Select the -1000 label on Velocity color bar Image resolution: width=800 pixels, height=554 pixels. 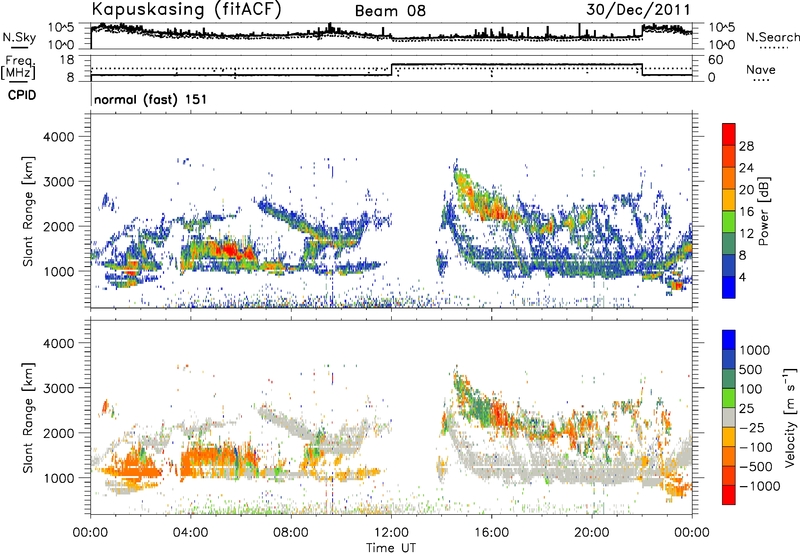(760, 486)
